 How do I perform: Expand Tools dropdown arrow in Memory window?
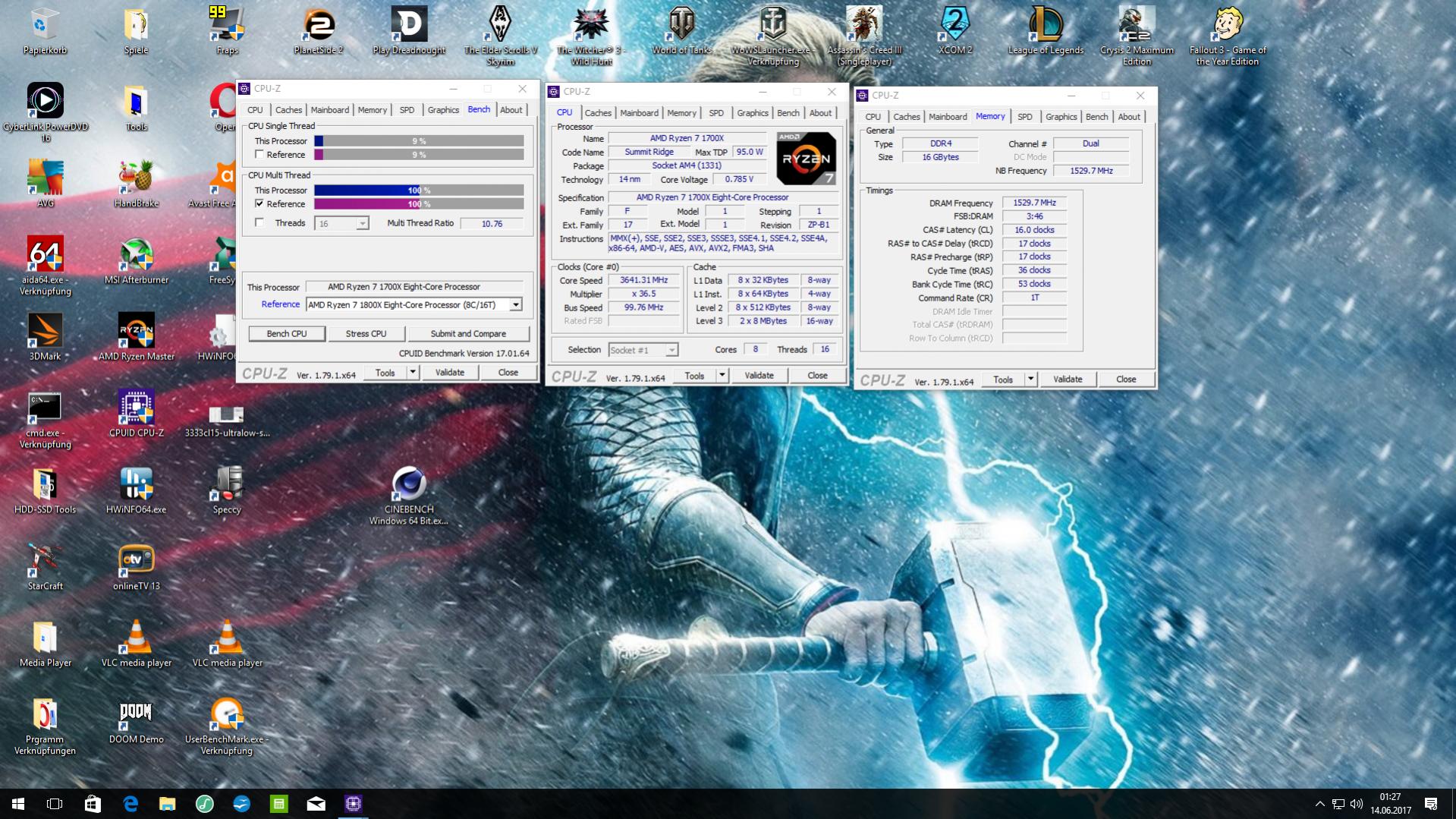point(1031,379)
